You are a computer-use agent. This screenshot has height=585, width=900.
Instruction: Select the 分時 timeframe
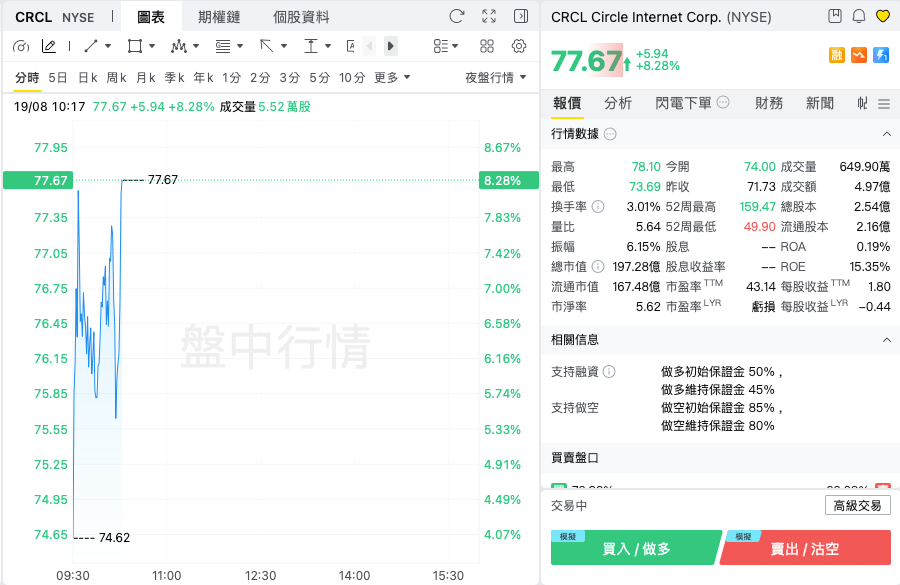coord(27,78)
